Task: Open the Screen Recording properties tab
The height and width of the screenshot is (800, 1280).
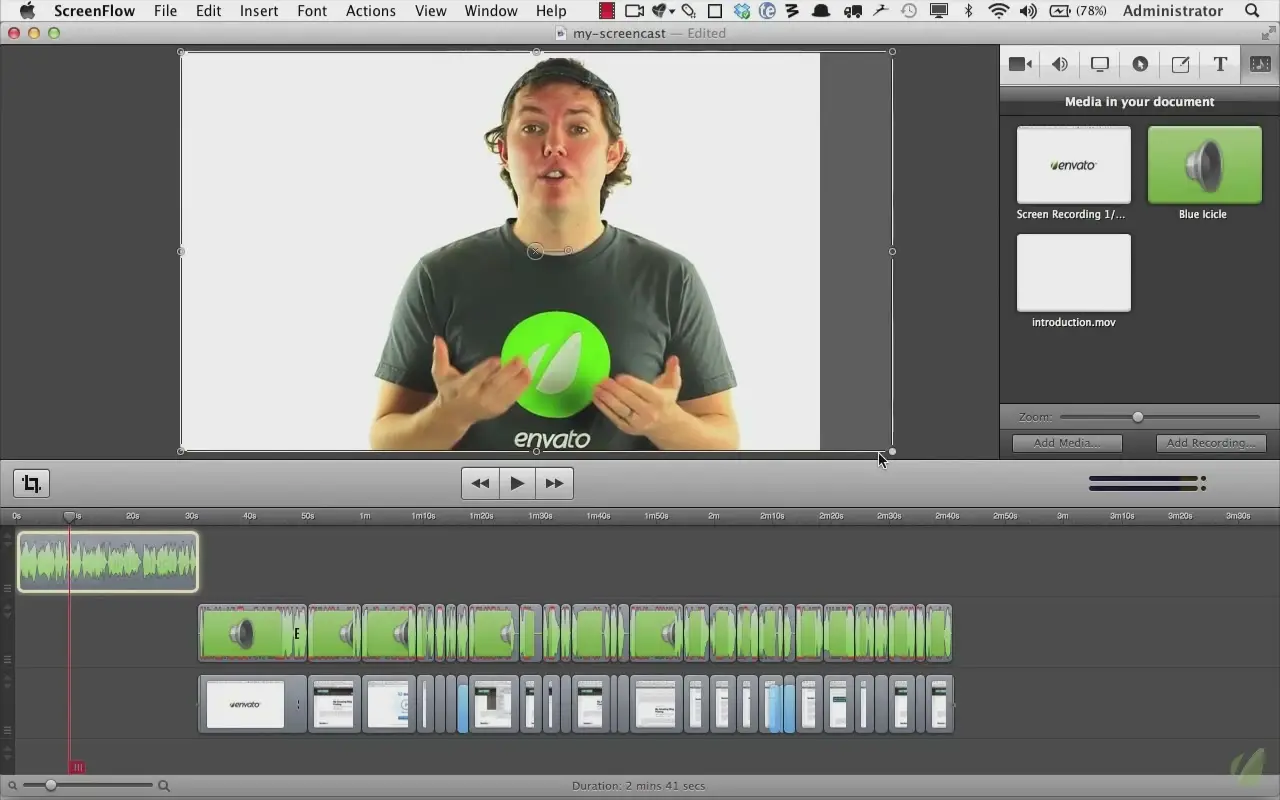Action: click(x=1100, y=64)
